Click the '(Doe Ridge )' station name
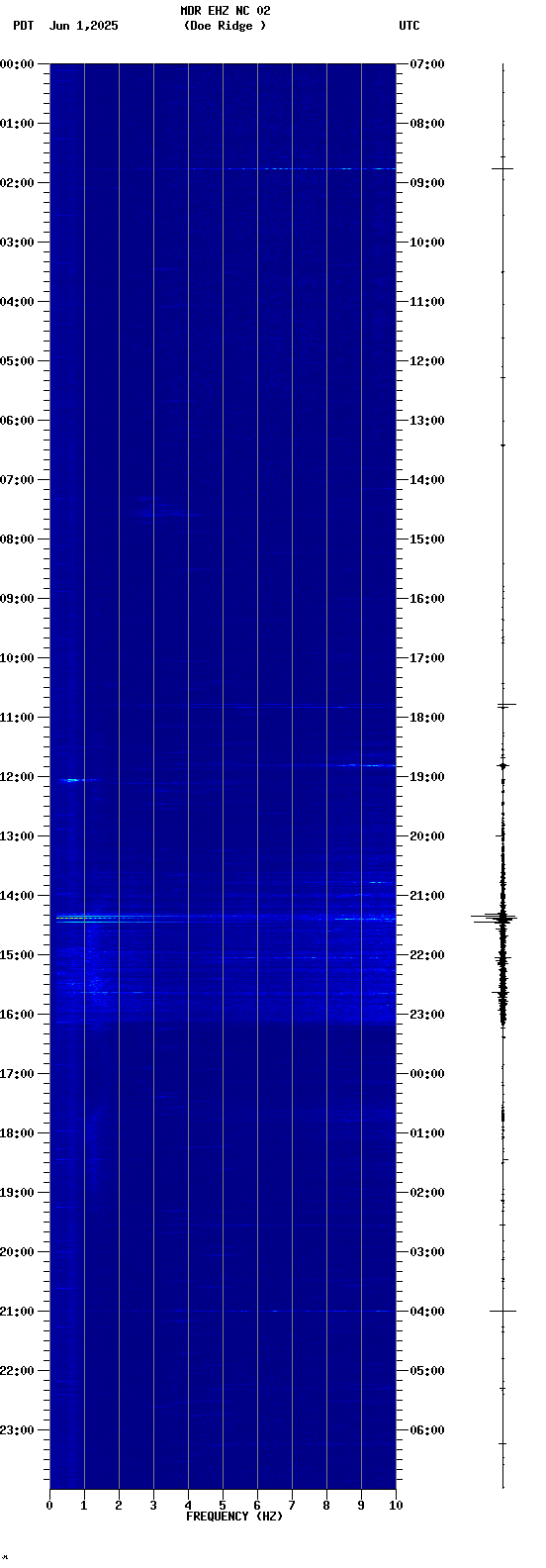 [x=225, y=26]
